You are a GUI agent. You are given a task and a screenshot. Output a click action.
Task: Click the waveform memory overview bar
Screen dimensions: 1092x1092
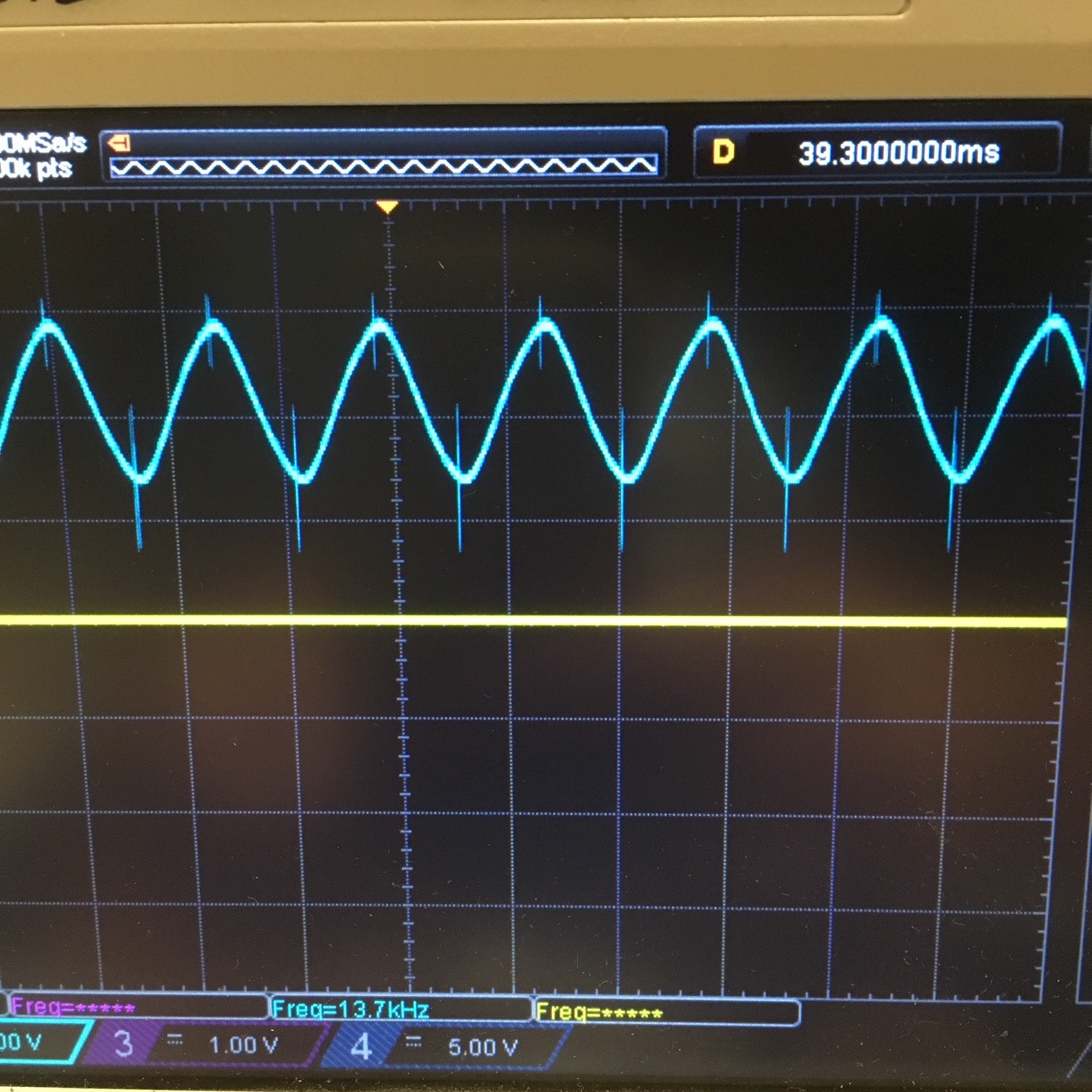click(383, 166)
